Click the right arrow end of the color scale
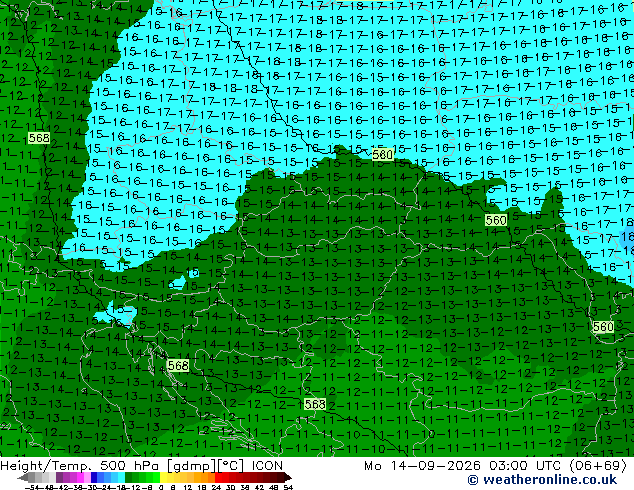634x490 pixels. [x=287, y=478]
